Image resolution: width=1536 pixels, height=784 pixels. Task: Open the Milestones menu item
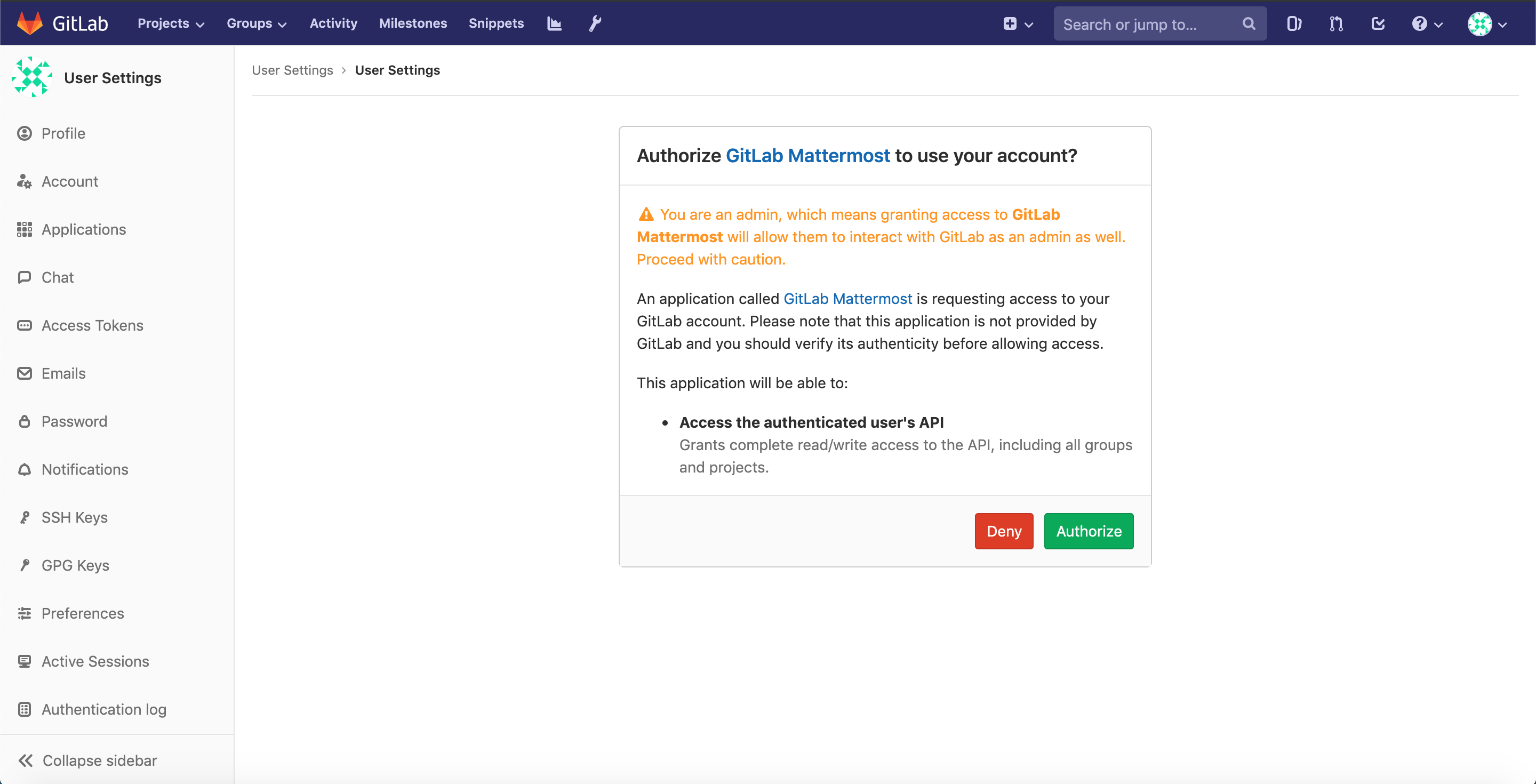coord(413,23)
